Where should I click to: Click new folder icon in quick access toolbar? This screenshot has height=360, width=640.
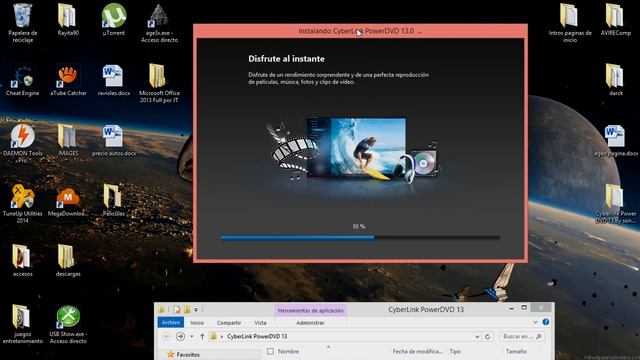(187, 309)
